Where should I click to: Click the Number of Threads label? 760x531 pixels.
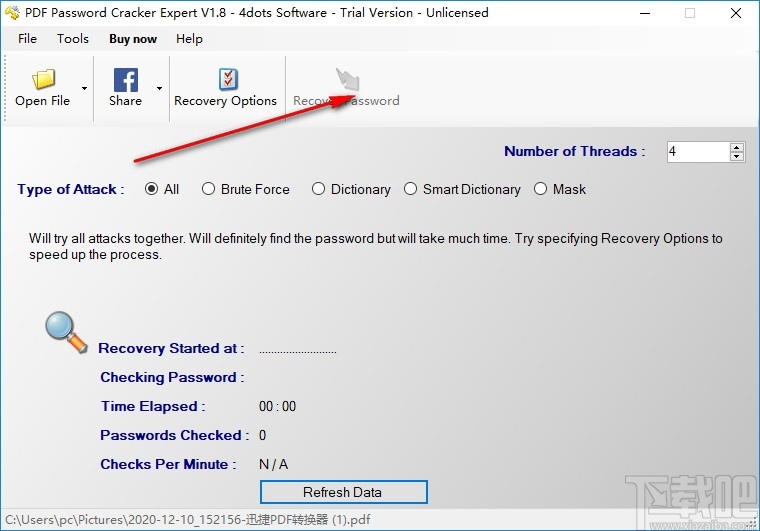point(575,151)
